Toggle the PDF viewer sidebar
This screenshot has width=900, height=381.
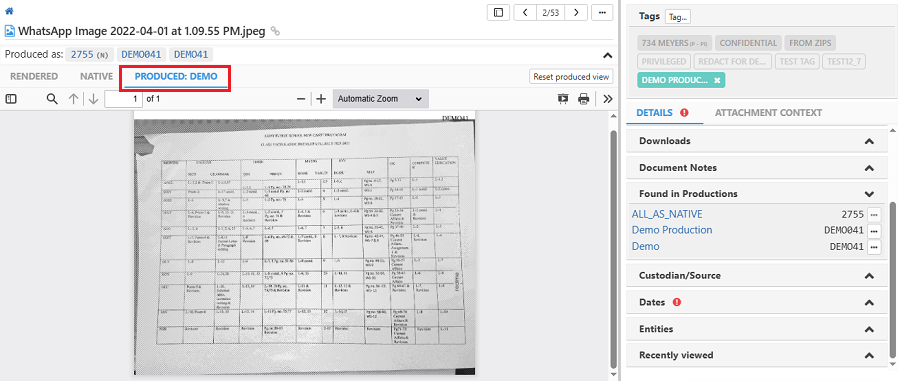point(11,99)
